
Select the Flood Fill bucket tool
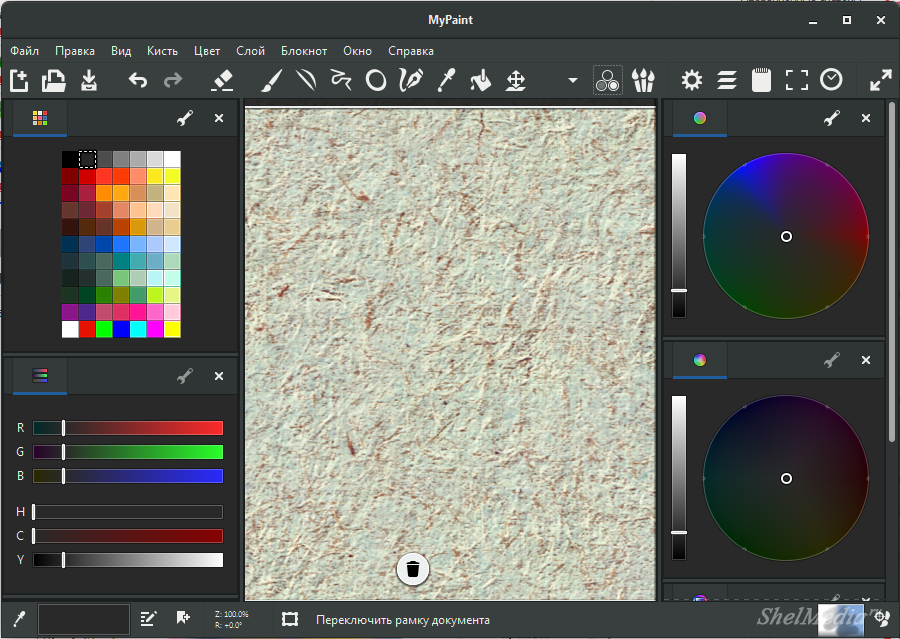click(x=480, y=80)
